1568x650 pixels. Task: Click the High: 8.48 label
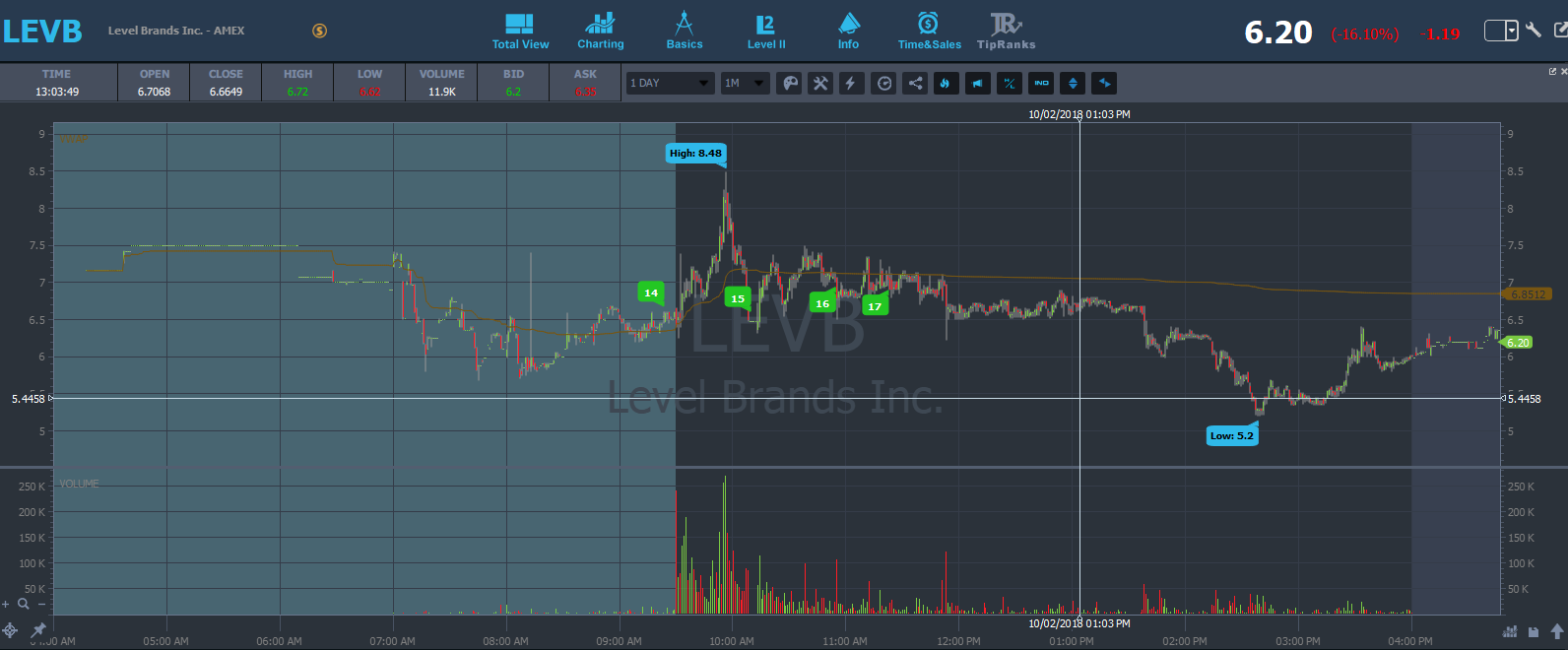(x=696, y=153)
